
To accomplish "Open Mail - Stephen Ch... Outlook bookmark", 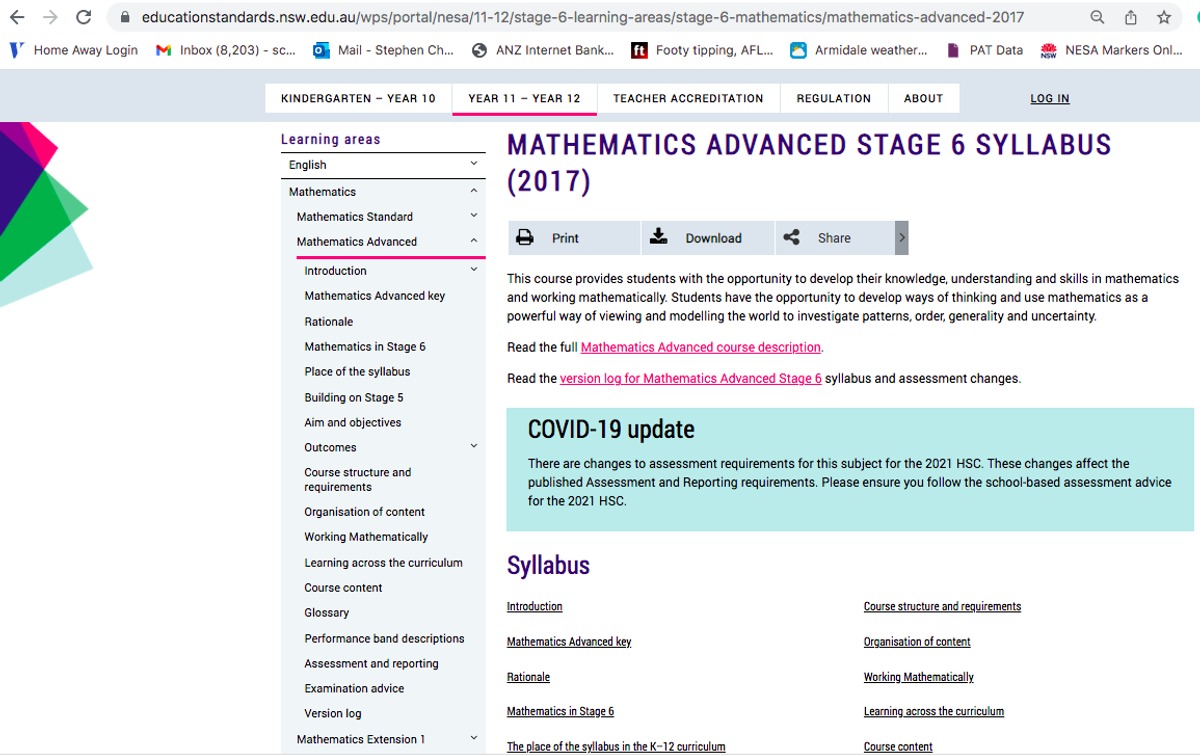I will coord(384,50).
